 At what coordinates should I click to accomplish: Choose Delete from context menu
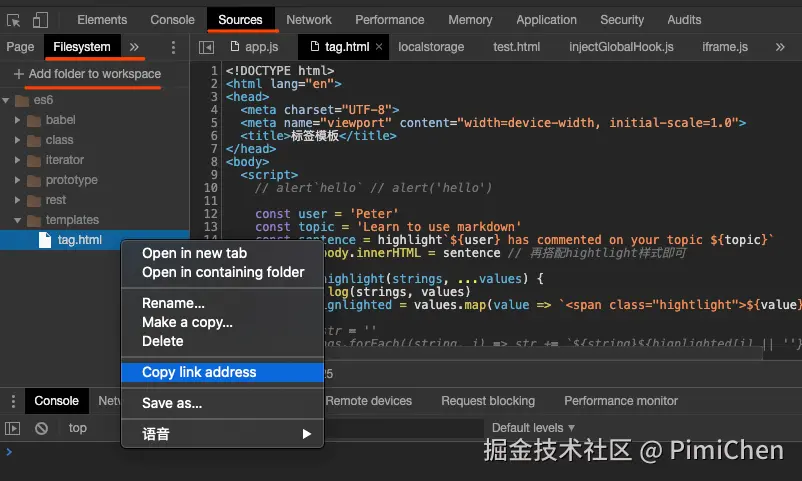[x=222, y=341]
